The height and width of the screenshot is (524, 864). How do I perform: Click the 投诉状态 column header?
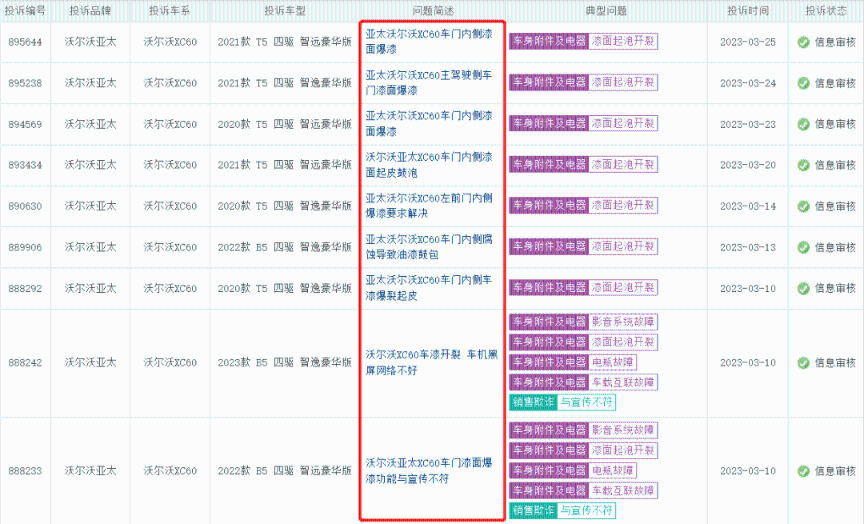tap(826, 10)
